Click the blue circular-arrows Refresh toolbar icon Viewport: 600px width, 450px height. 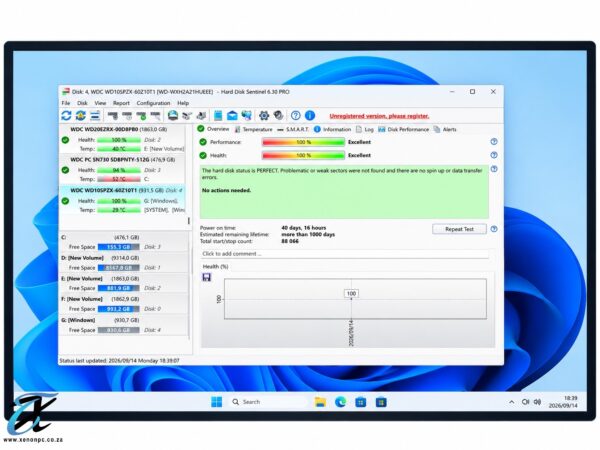pos(66,115)
